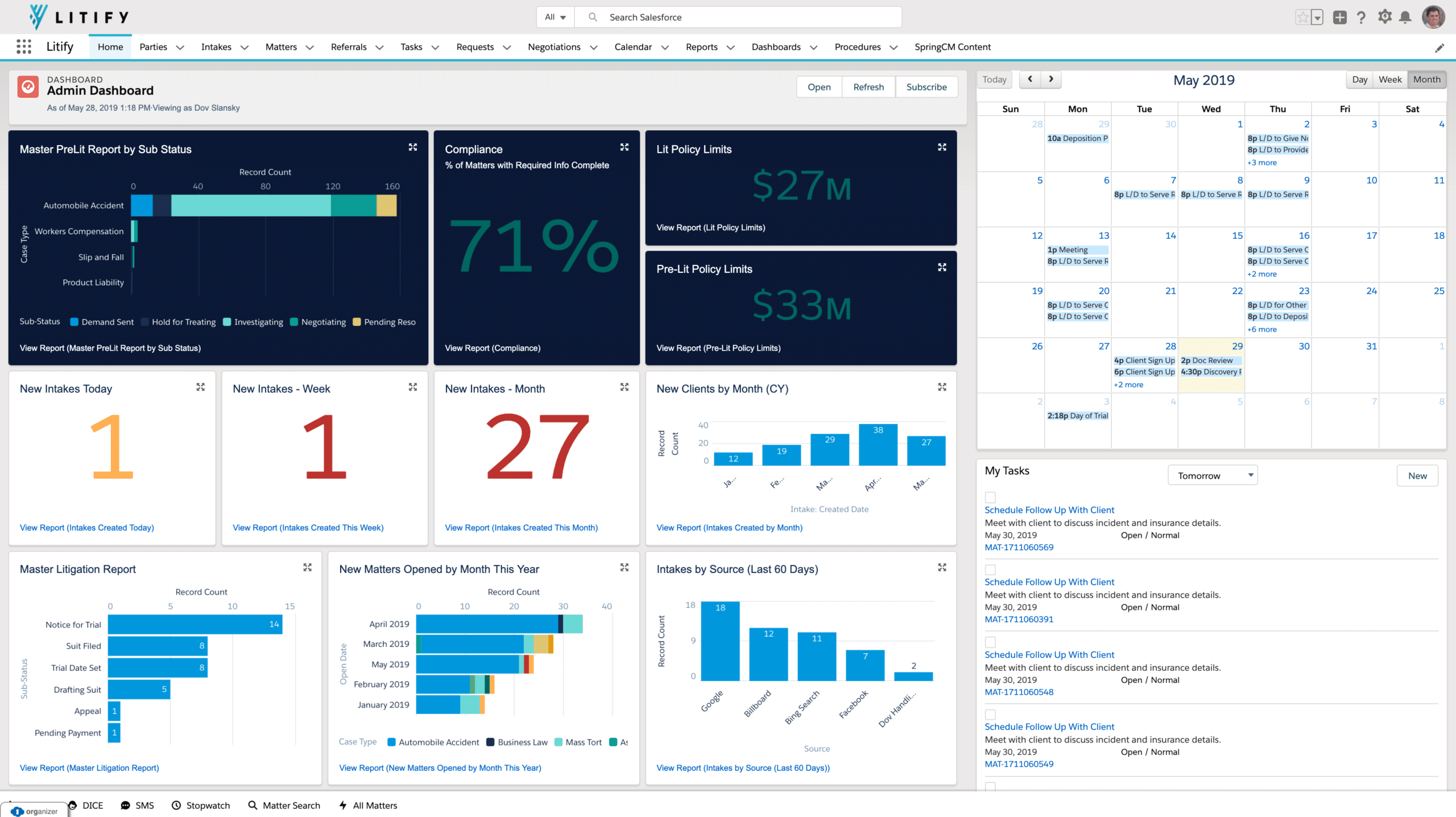Toggle the Week view on the calendar
This screenshot has height=817, width=1456.
click(x=1391, y=79)
